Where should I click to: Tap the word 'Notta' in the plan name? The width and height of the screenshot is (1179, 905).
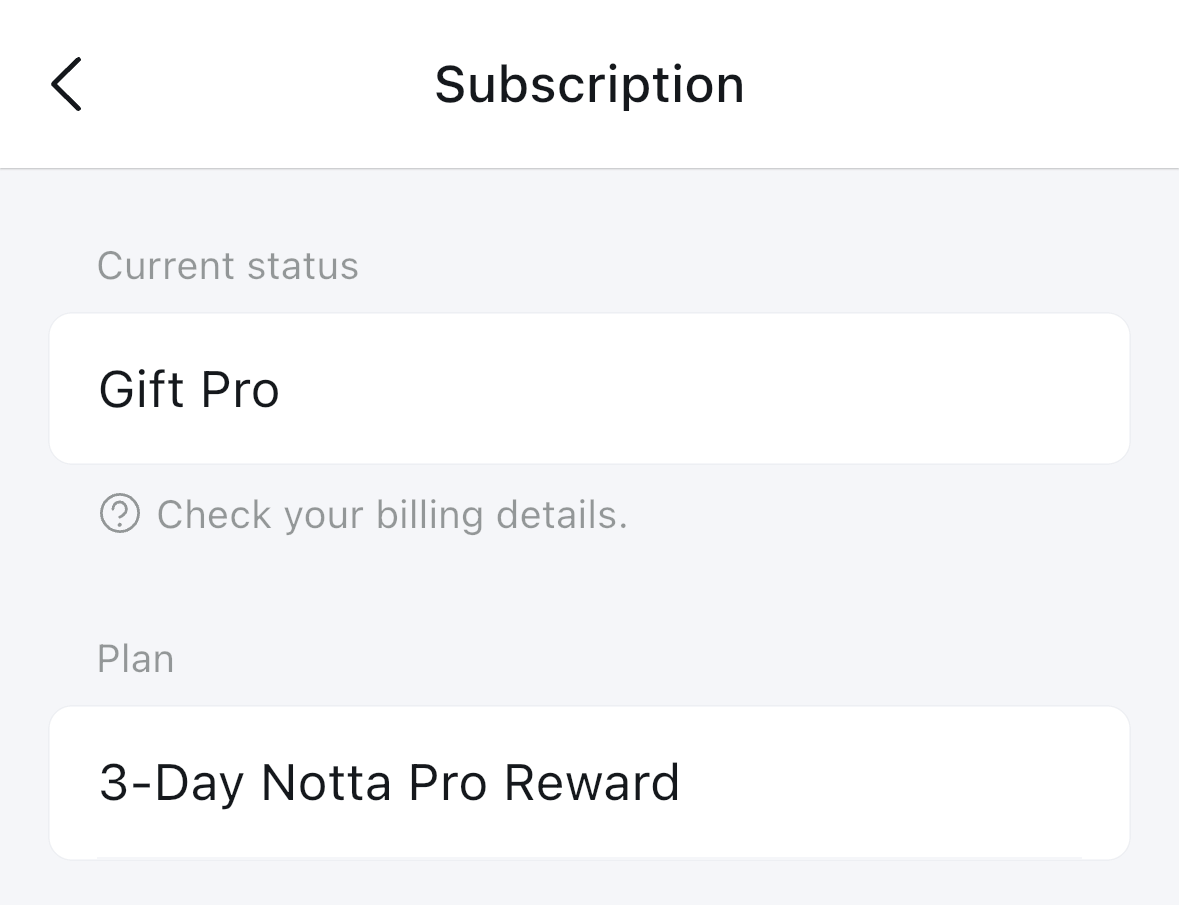coord(326,782)
